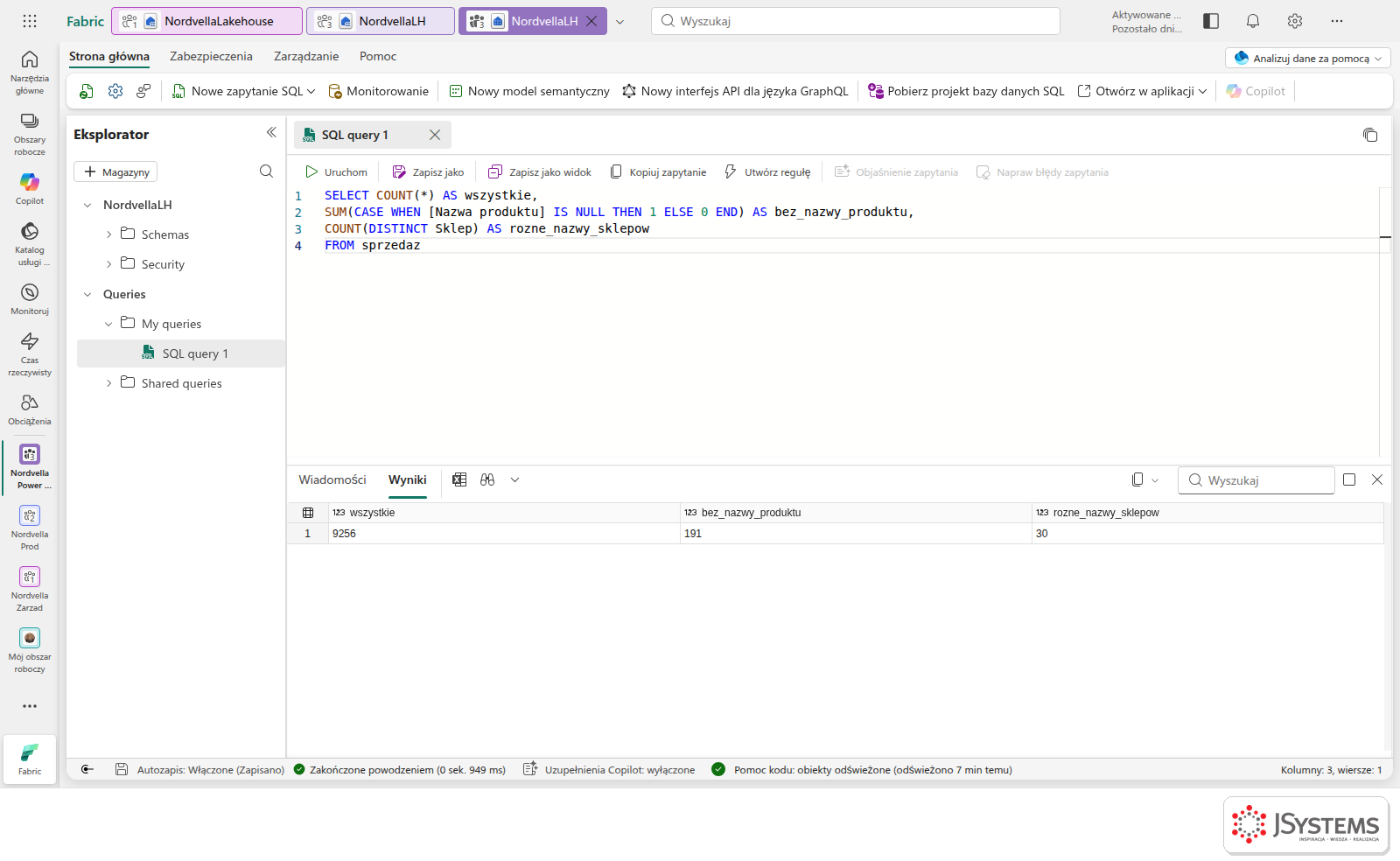The width and height of the screenshot is (1400, 861).
Task: Switch to the Zabezpieczenia tab
Action: (x=211, y=56)
